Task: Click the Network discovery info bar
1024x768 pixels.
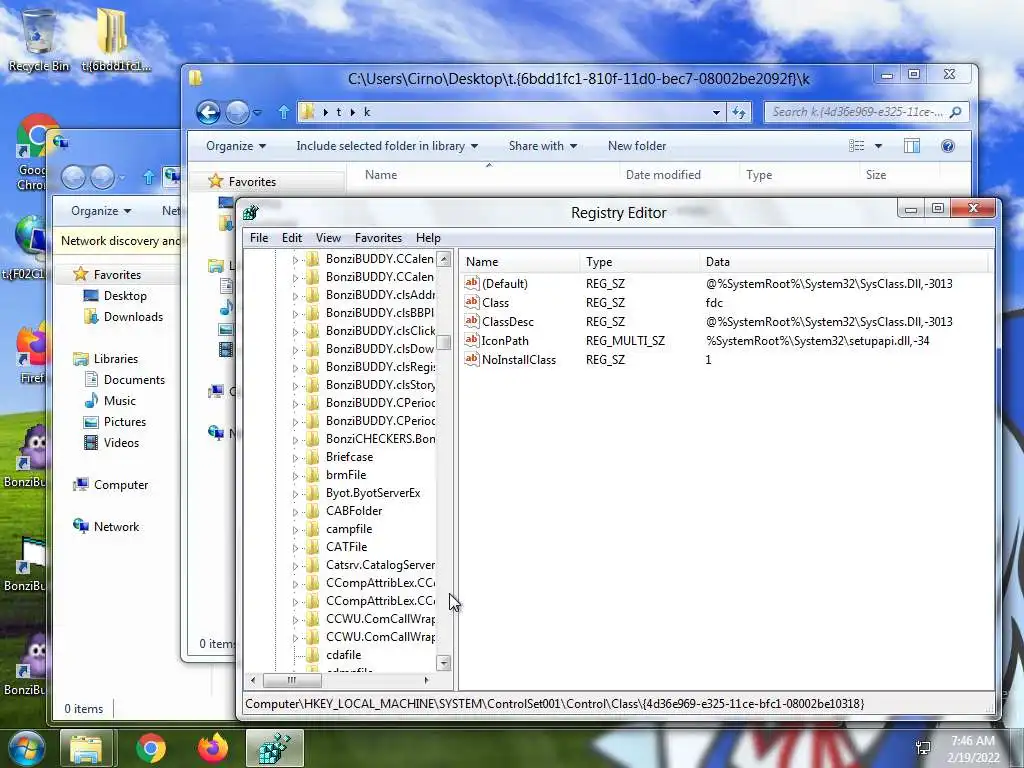Action: tap(120, 241)
